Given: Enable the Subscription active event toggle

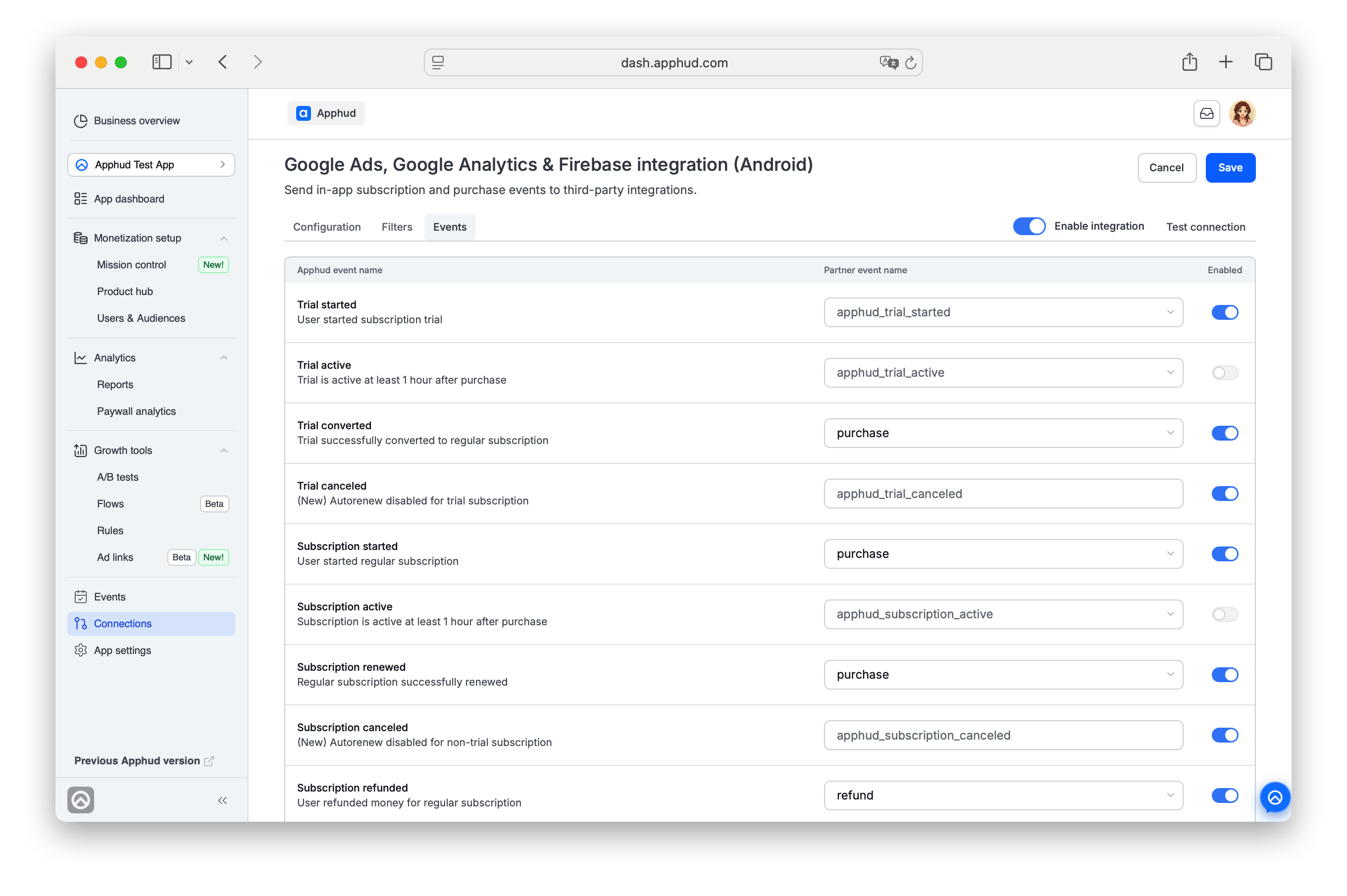Looking at the screenshot, I should click(1224, 614).
